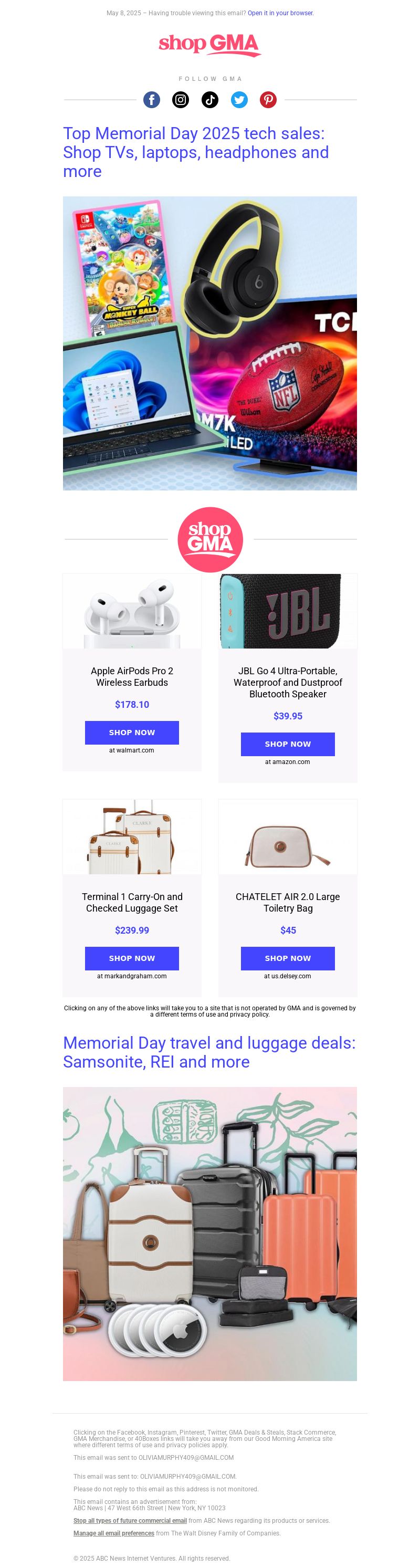Screen dimensions: 420x1568
Task: Follow GMA via the Twitter icon
Action: point(239,100)
